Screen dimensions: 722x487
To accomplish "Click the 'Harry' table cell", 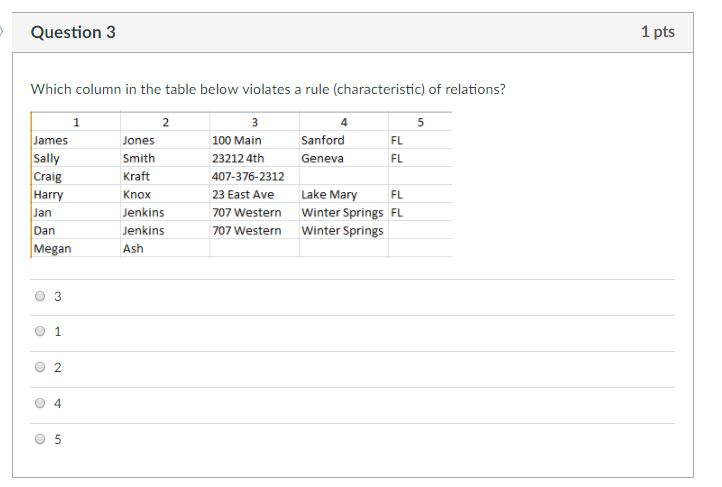I will 76,194.
